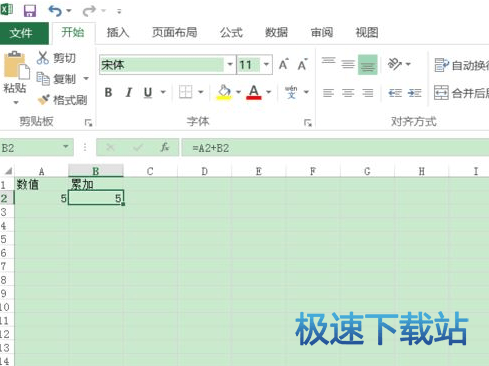Image resolution: width=489 pixels, height=366 pixels.
Task: Open the font name dropdown arrow
Action: (230, 64)
